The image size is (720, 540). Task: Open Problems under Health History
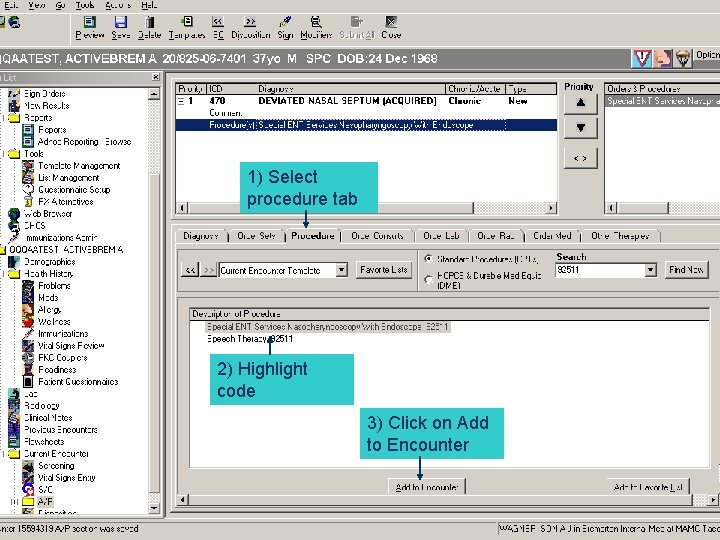coord(54,286)
